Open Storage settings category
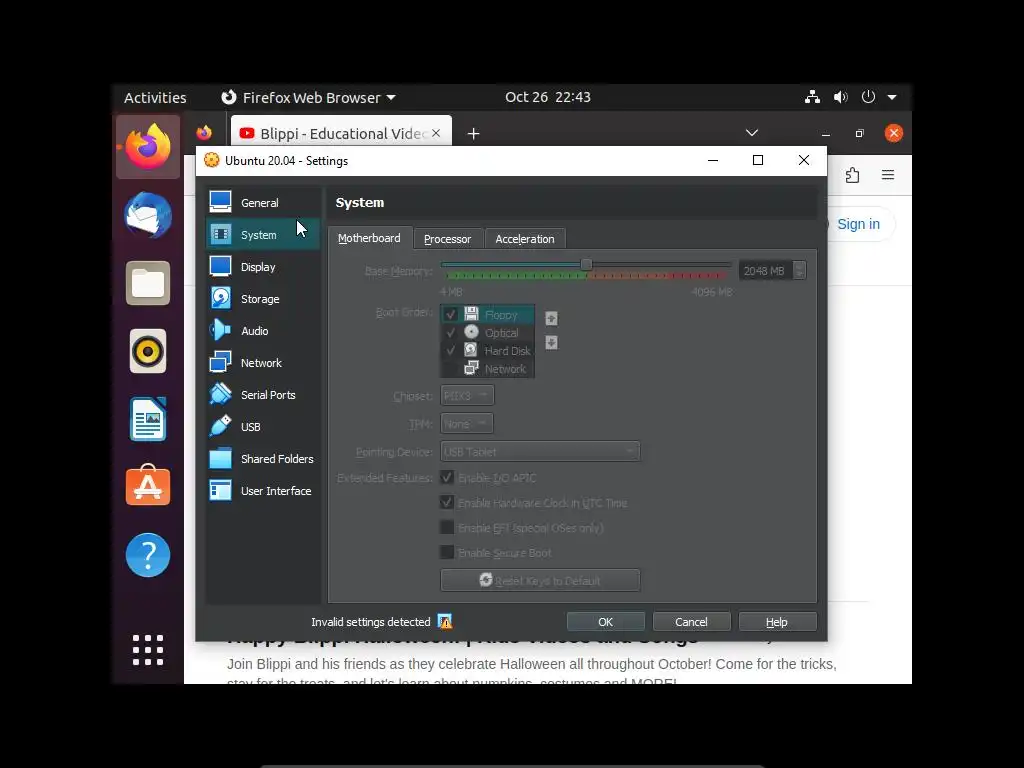The width and height of the screenshot is (1024, 768). [263, 298]
